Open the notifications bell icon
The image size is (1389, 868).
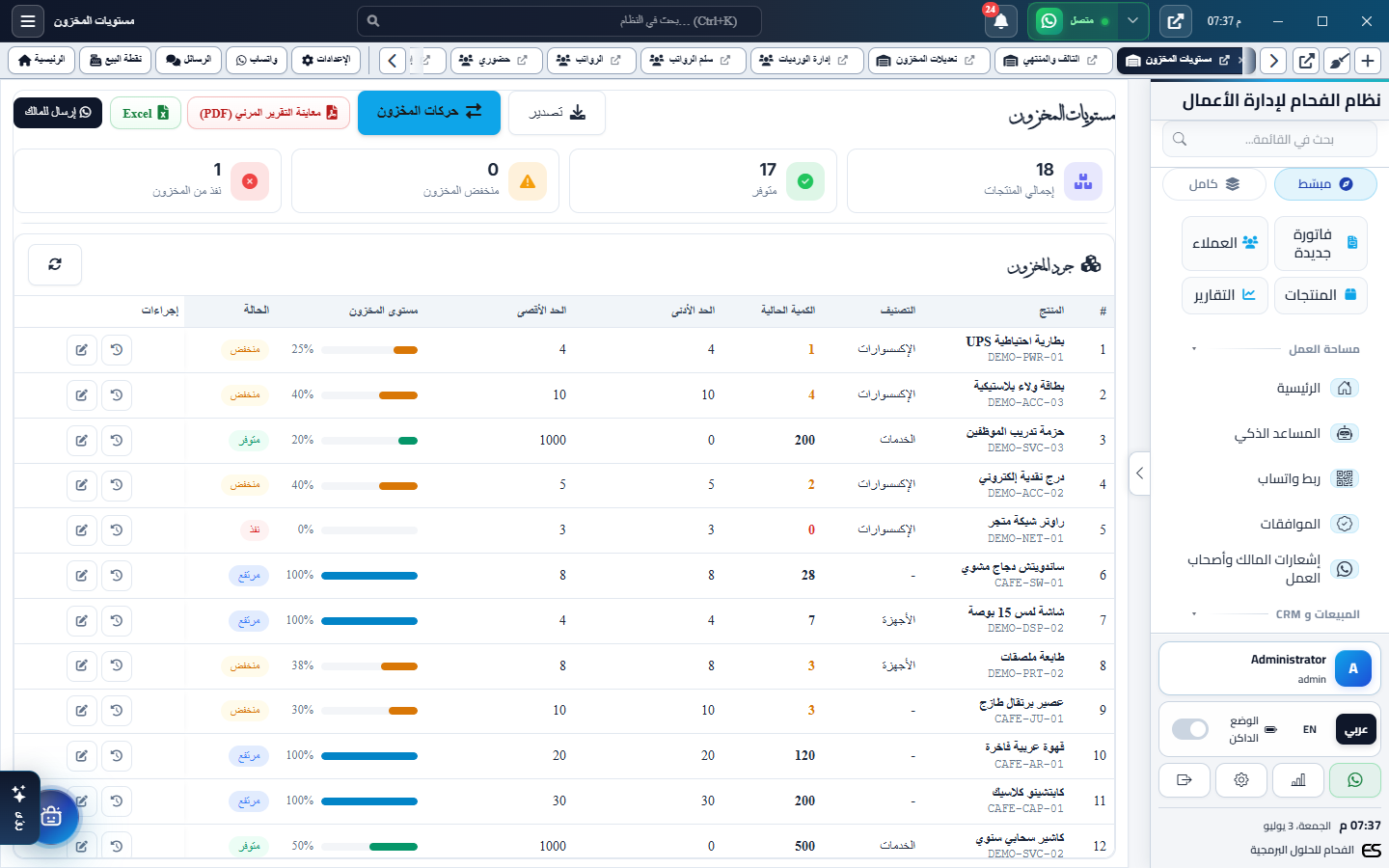[1000, 20]
